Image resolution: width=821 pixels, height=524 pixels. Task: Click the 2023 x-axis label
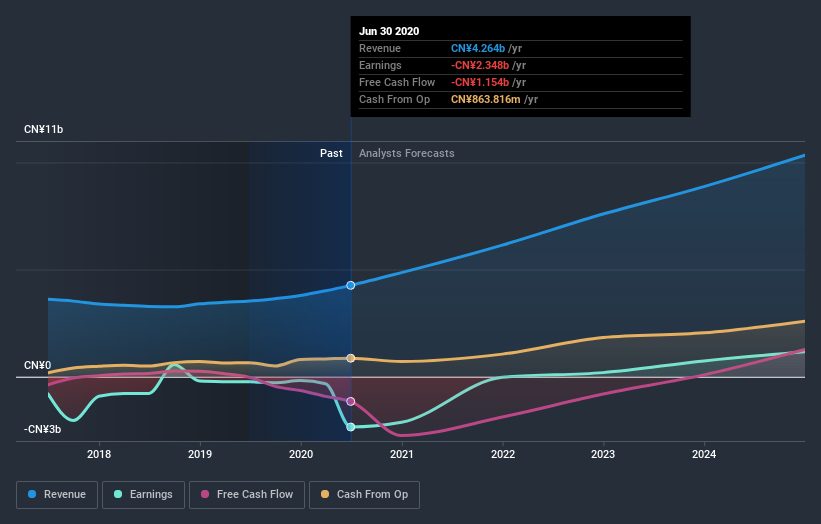click(603, 454)
